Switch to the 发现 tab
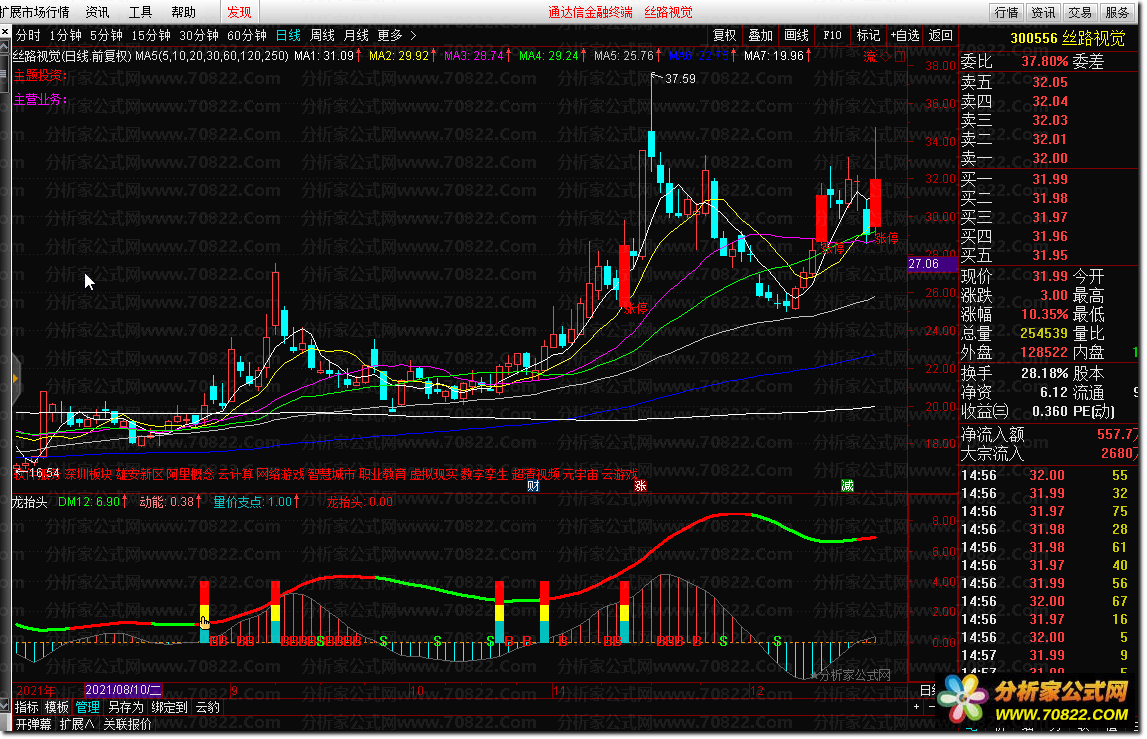This screenshot has height=739, width=1147. [239, 12]
